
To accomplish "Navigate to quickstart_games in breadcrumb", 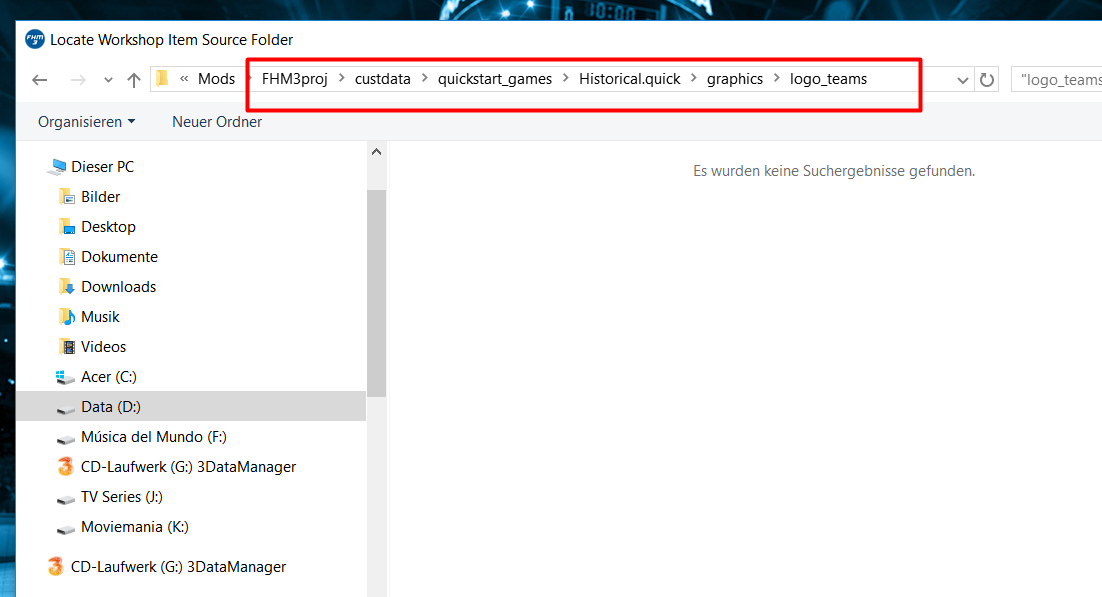I will point(494,79).
